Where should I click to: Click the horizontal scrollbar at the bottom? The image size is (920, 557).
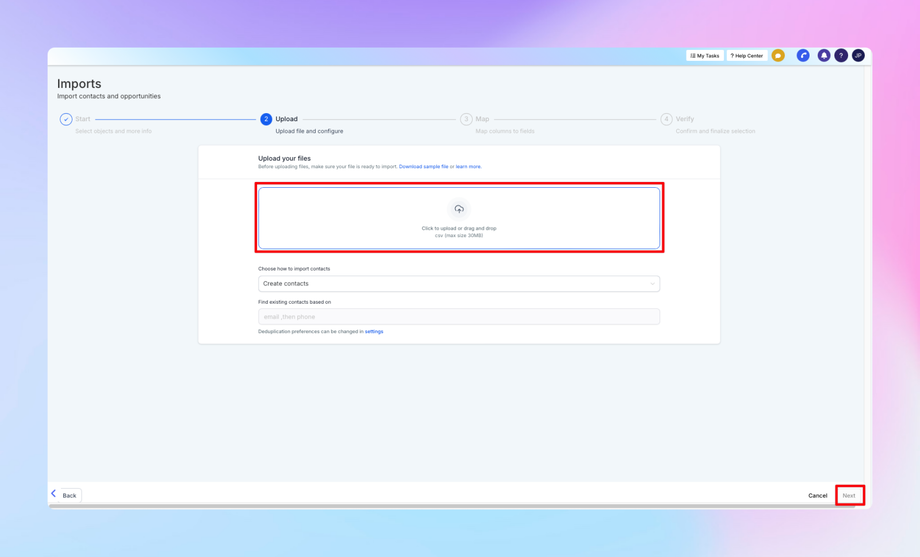point(452,506)
